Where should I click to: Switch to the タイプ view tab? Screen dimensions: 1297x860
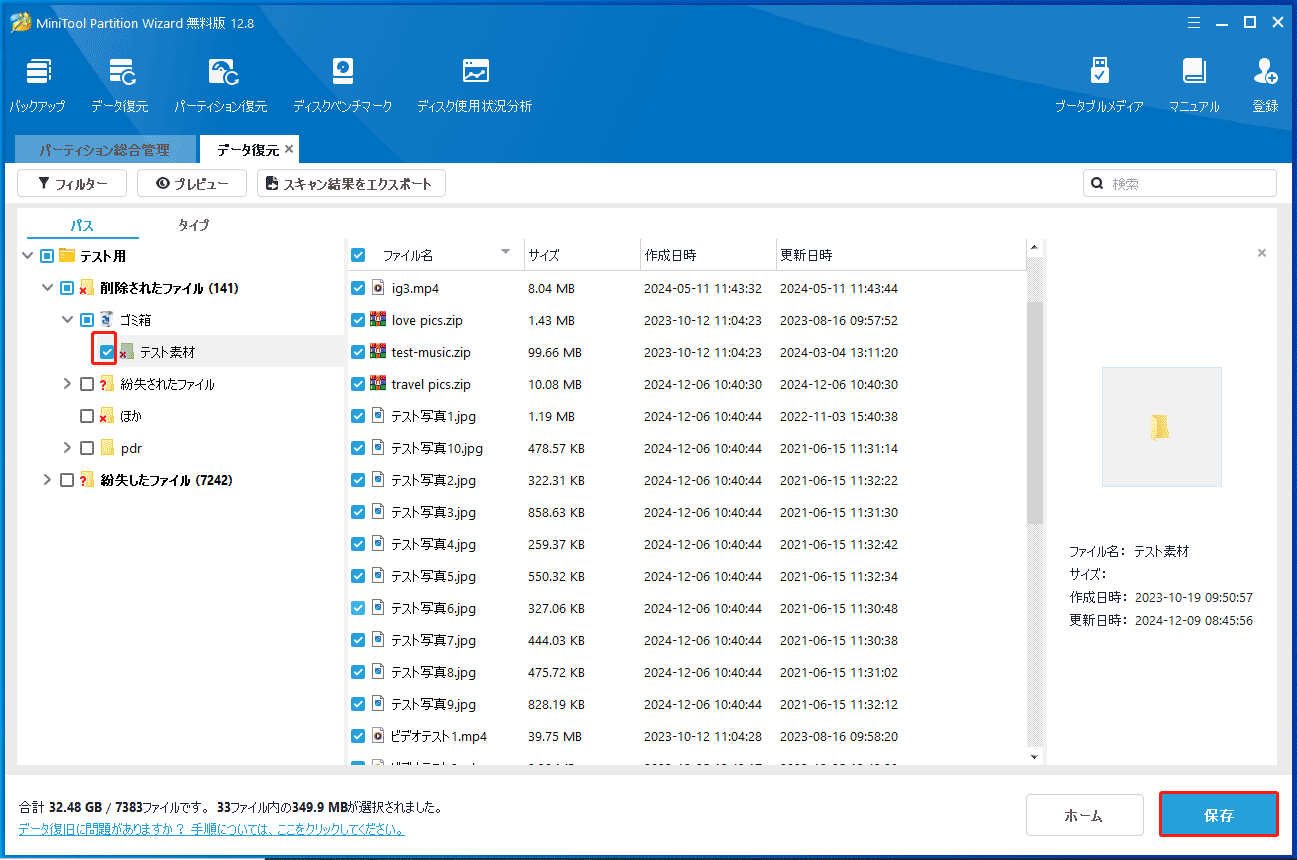coord(194,225)
